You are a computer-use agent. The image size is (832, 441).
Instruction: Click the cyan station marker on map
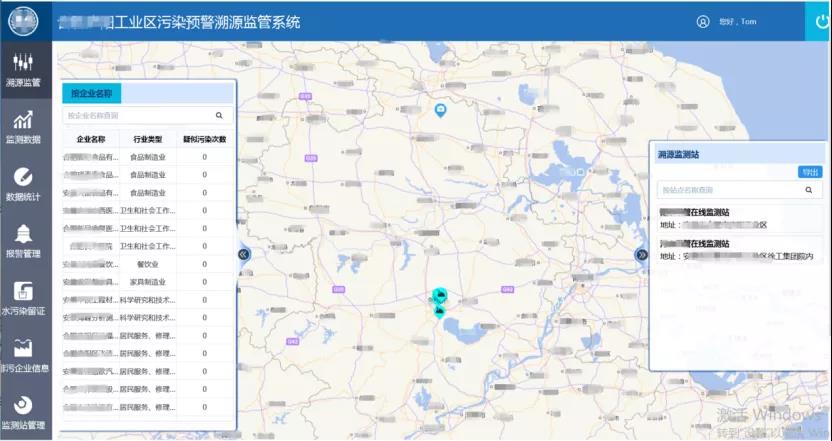click(439, 299)
